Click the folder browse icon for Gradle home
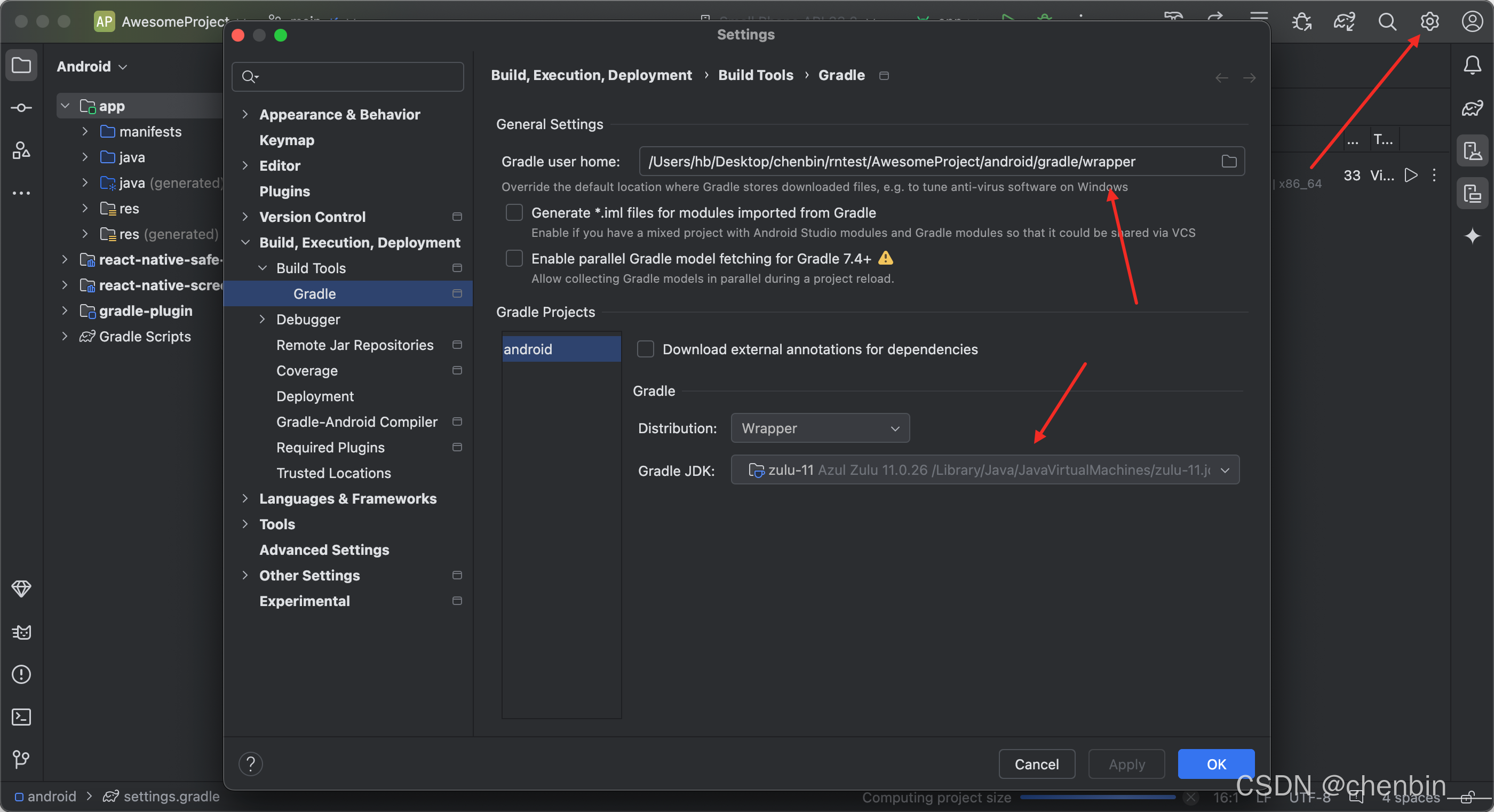The width and height of the screenshot is (1494, 812). pyautogui.click(x=1228, y=162)
